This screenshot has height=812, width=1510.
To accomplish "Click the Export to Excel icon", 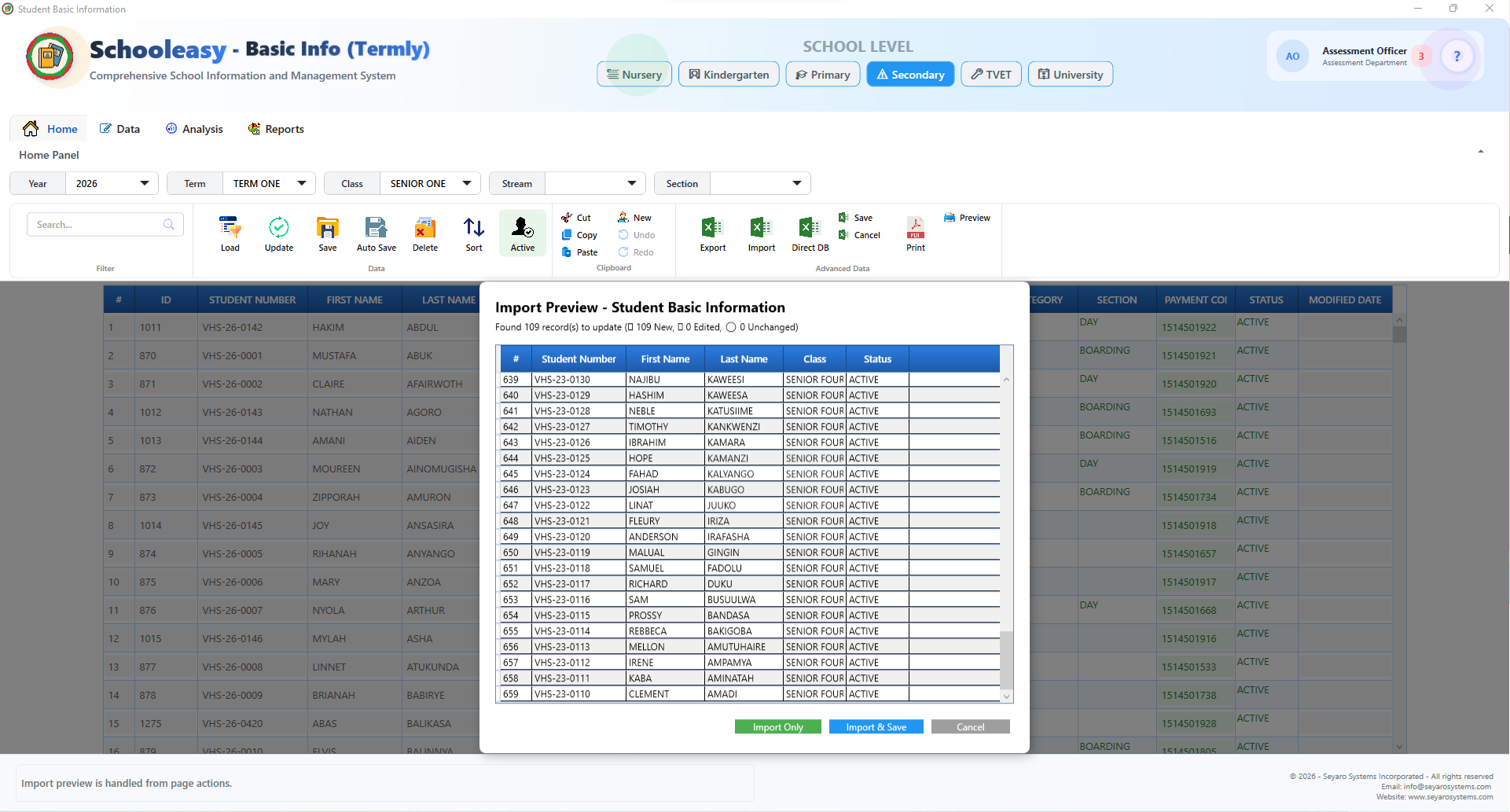I will (x=712, y=233).
